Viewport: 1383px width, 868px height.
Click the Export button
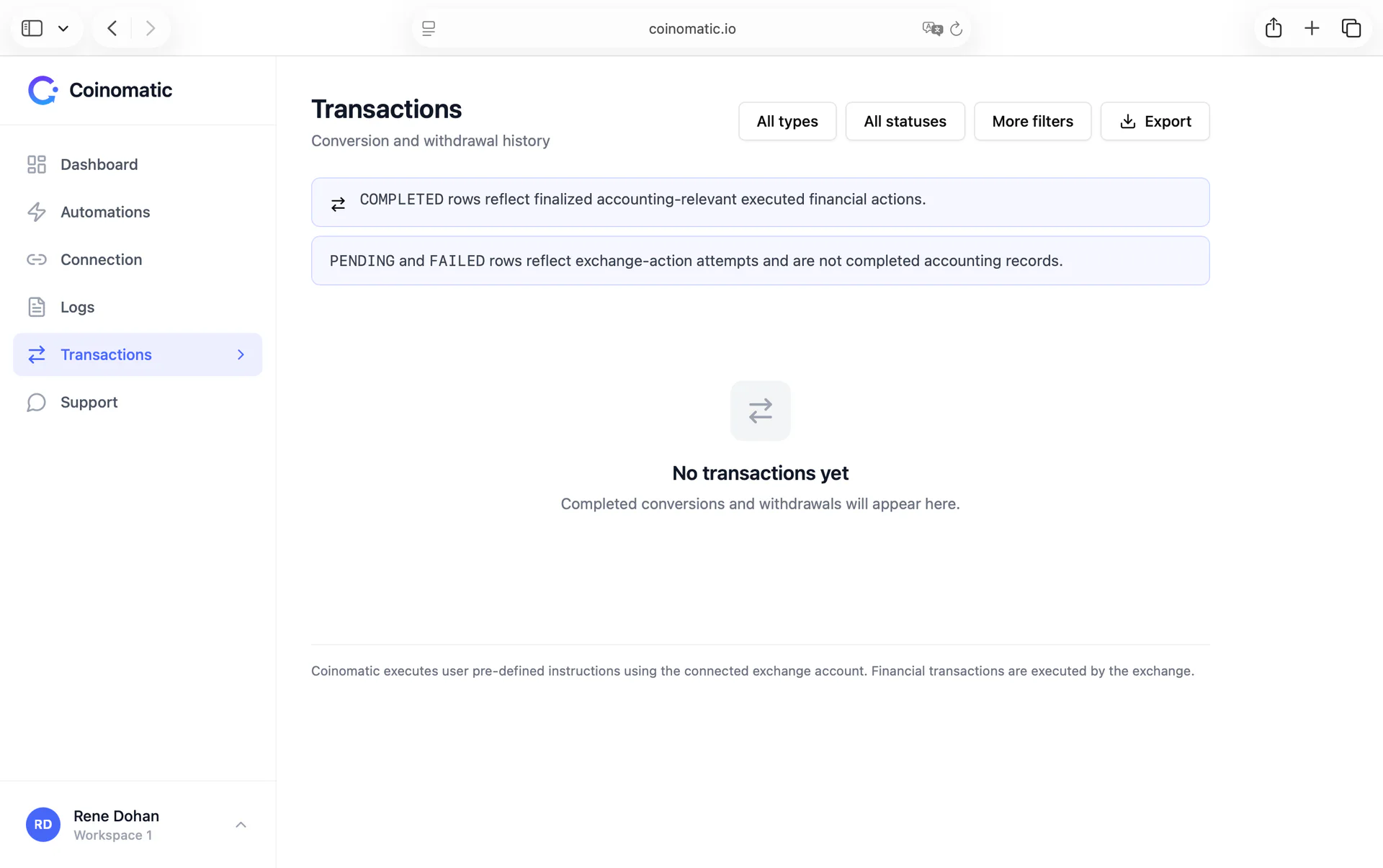pos(1155,121)
